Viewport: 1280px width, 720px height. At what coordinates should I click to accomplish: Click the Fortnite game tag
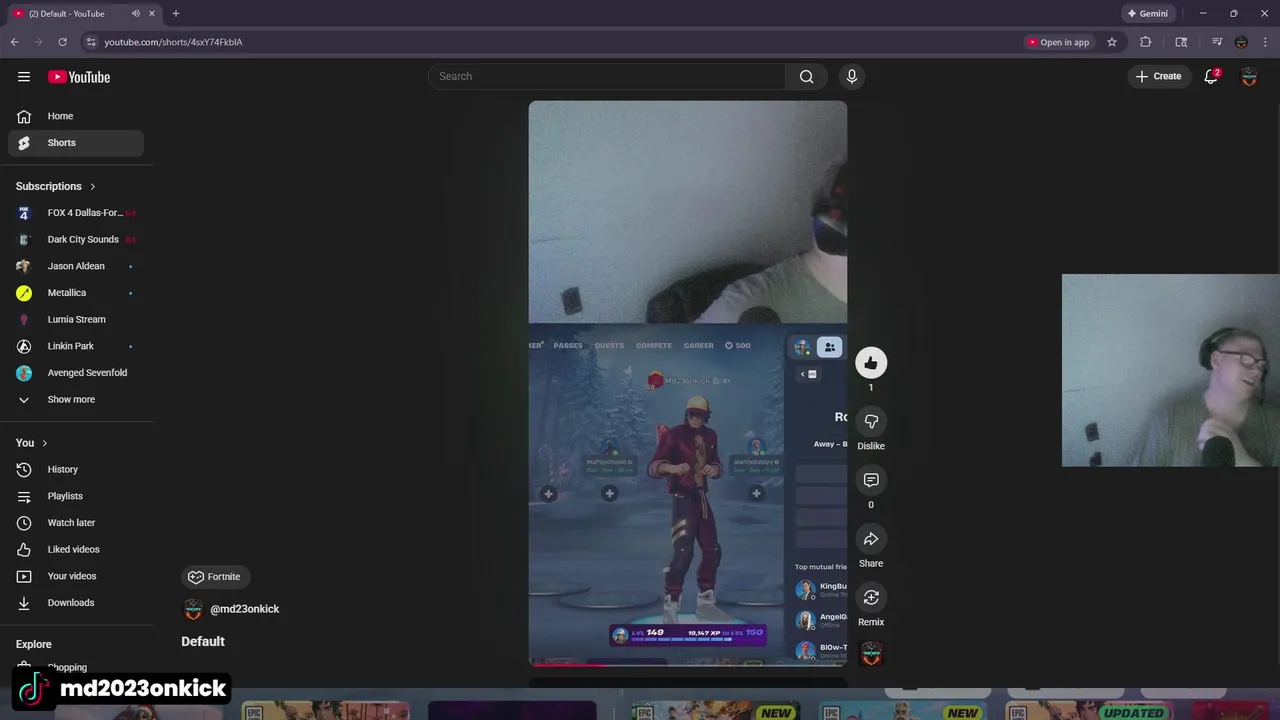point(215,577)
